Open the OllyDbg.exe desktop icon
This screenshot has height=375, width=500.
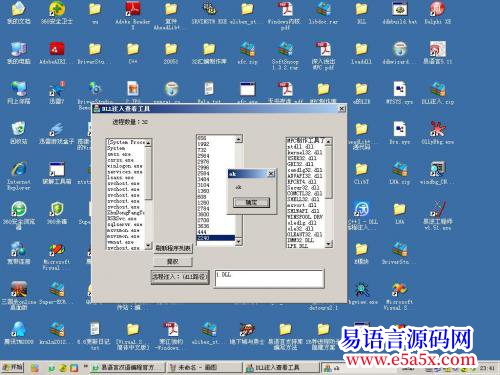tap(437, 133)
